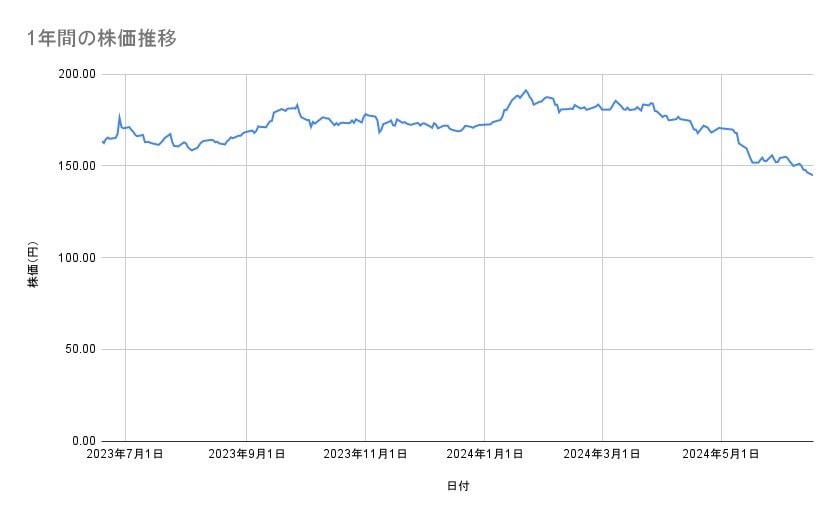Click the rightmost end point of the line
Viewport: 839px width, 519px height.
812,175
